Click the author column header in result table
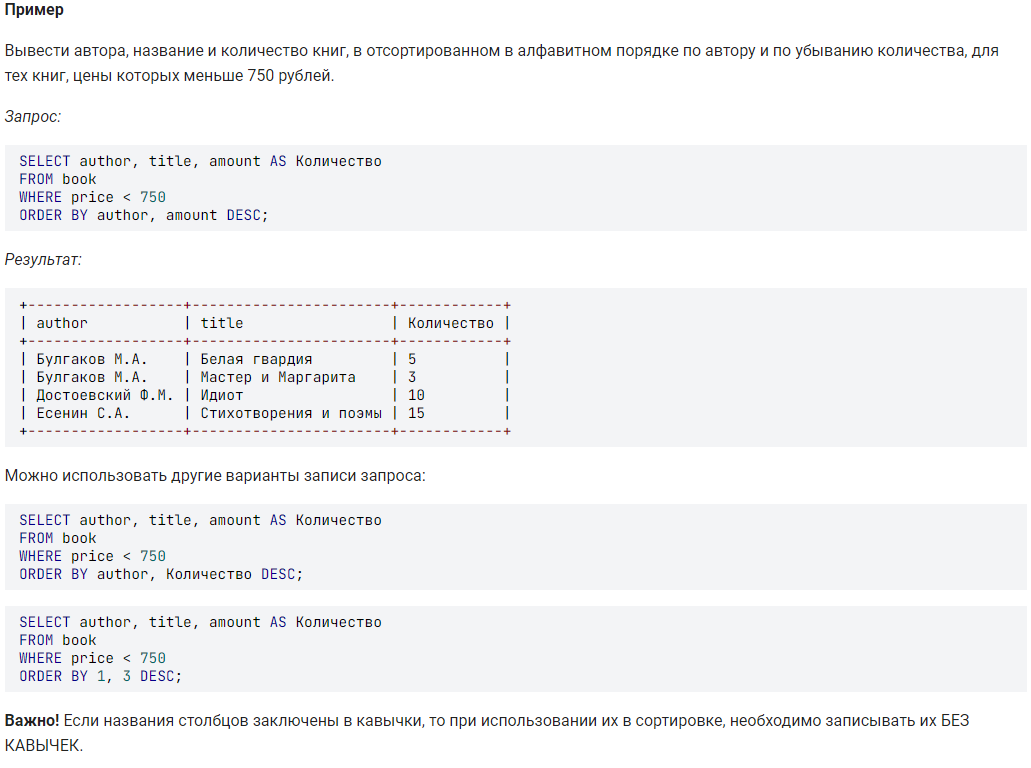This screenshot has height=768, width=1031. (62, 324)
